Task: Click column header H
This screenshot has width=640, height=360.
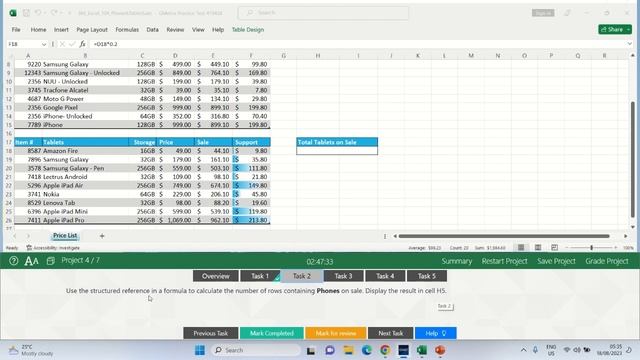Action: (318, 56)
